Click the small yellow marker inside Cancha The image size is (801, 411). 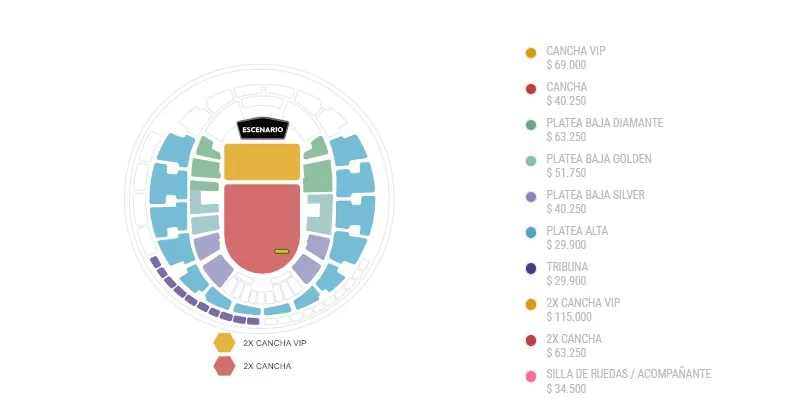tap(281, 251)
